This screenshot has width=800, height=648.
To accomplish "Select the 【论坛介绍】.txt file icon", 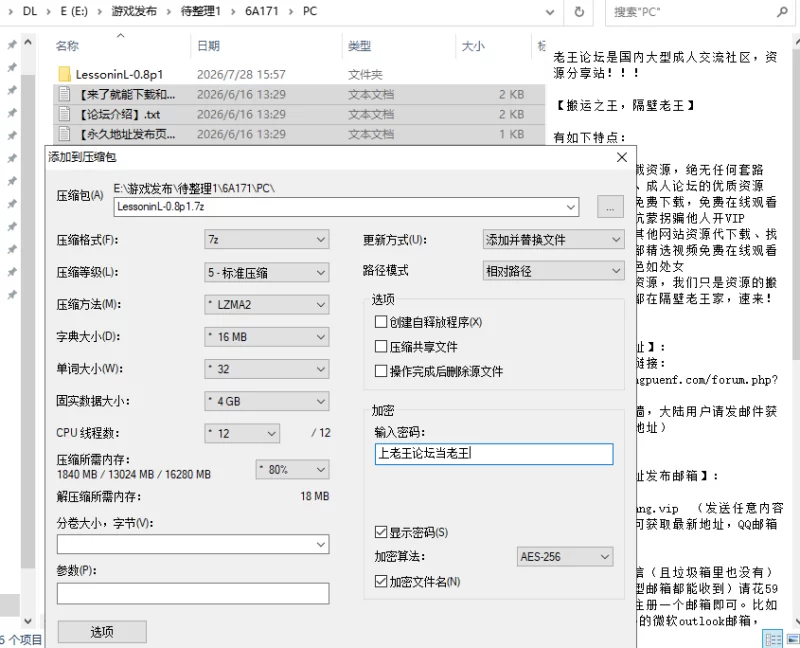I will (65, 114).
